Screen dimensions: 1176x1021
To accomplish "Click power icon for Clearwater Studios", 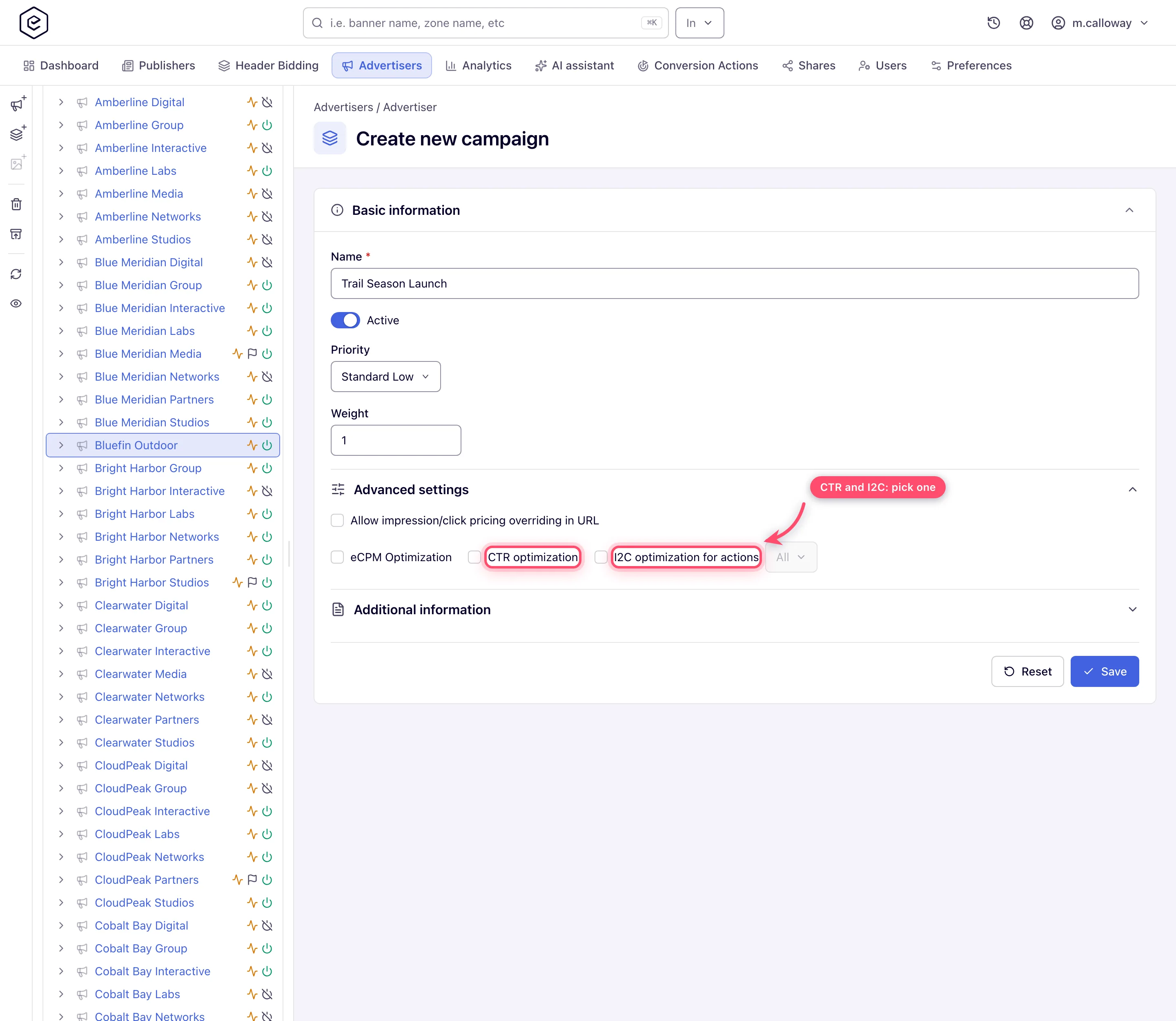I will tap(267, 742).
